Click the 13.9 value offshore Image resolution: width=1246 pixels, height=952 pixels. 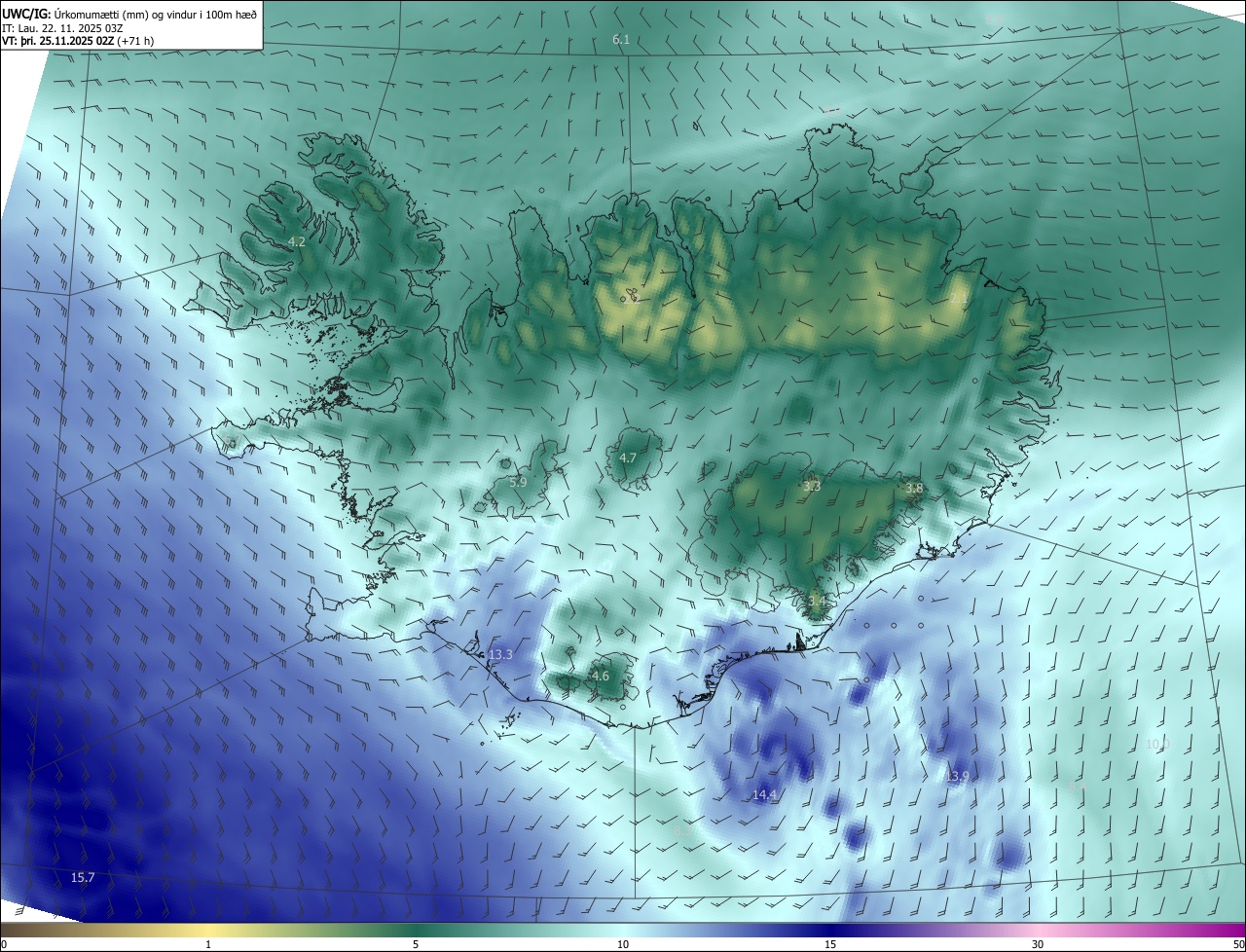coord(957,776)
